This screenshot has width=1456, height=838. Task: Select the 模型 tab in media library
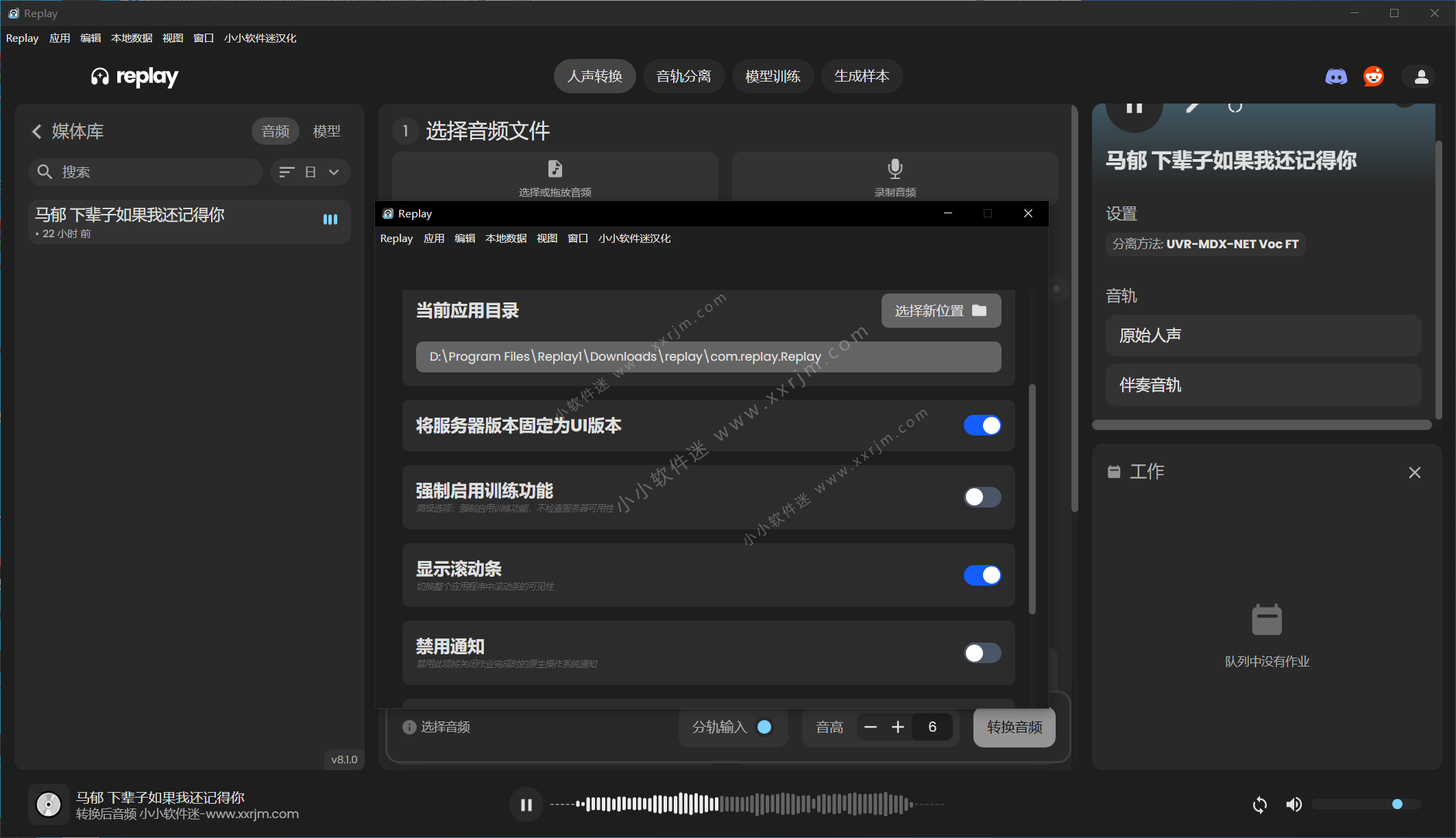point(326,131)
